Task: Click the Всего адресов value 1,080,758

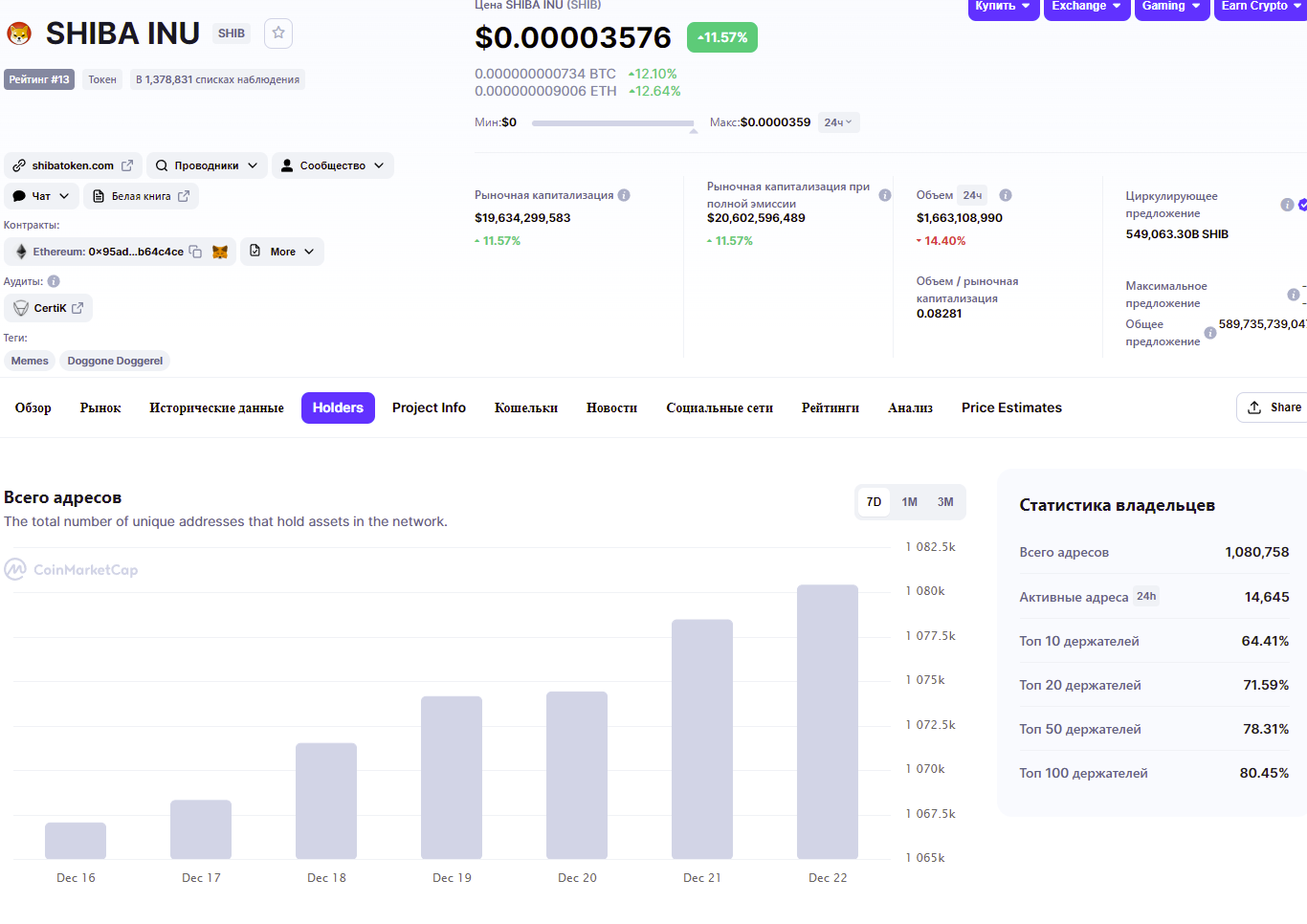Action: click(1257, 552)
